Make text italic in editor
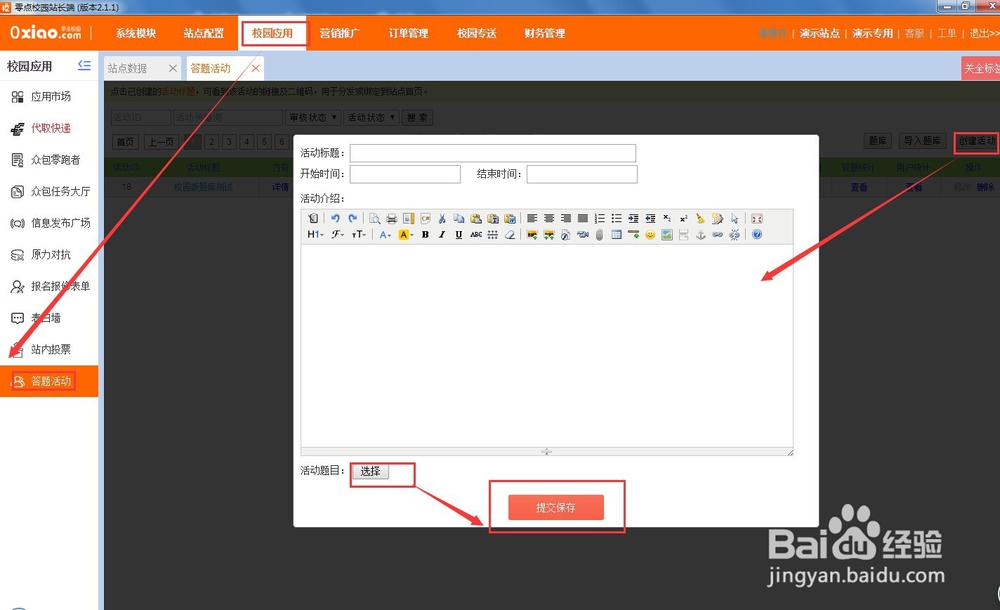The width and height of the screenshot is (1000, 610). [442, 234]
